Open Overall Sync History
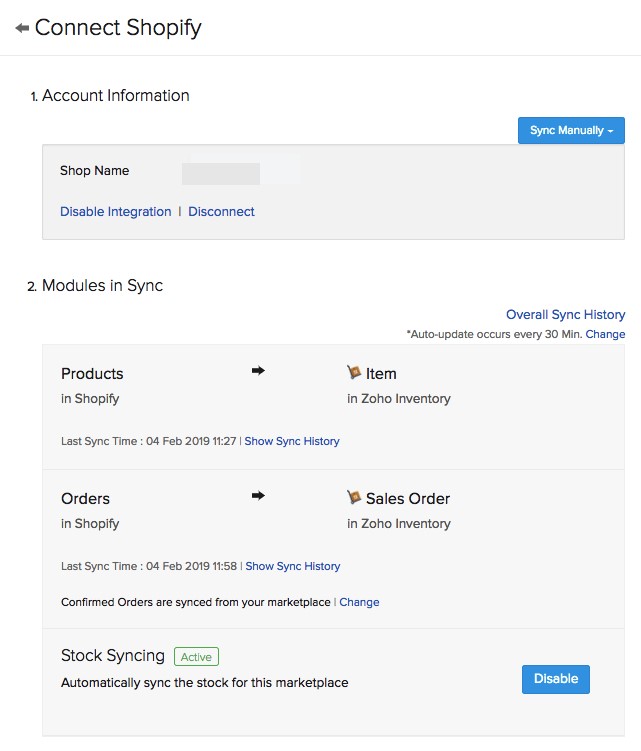 [565, 314]
